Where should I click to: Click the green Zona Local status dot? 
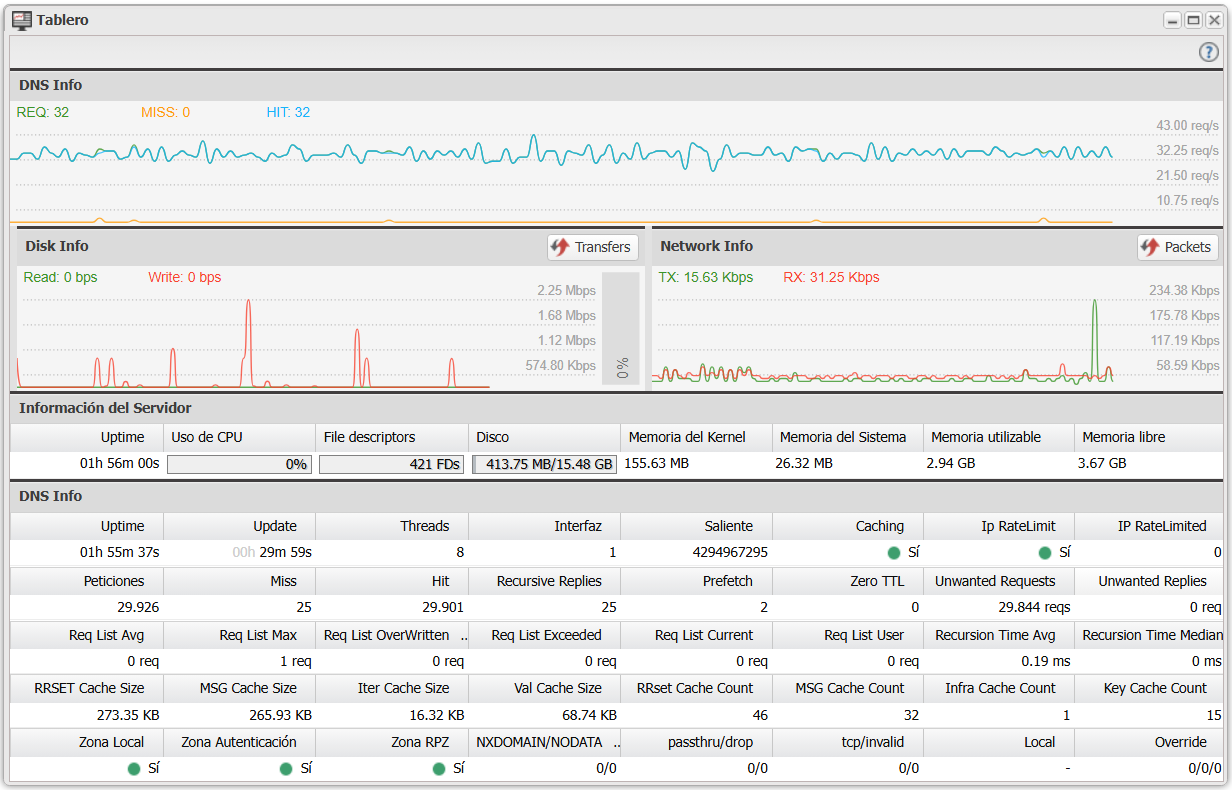tap(134, 769)
